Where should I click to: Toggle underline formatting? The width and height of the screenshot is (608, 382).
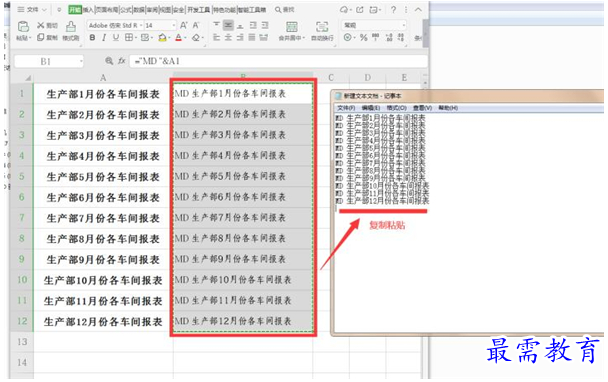pos(116,38)
